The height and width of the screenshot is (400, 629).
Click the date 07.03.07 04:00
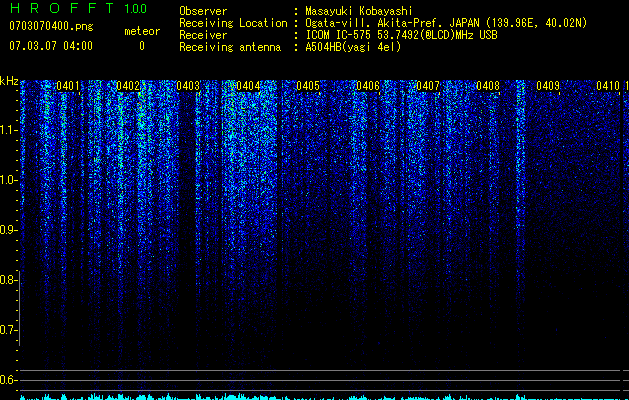coord(51,46)
